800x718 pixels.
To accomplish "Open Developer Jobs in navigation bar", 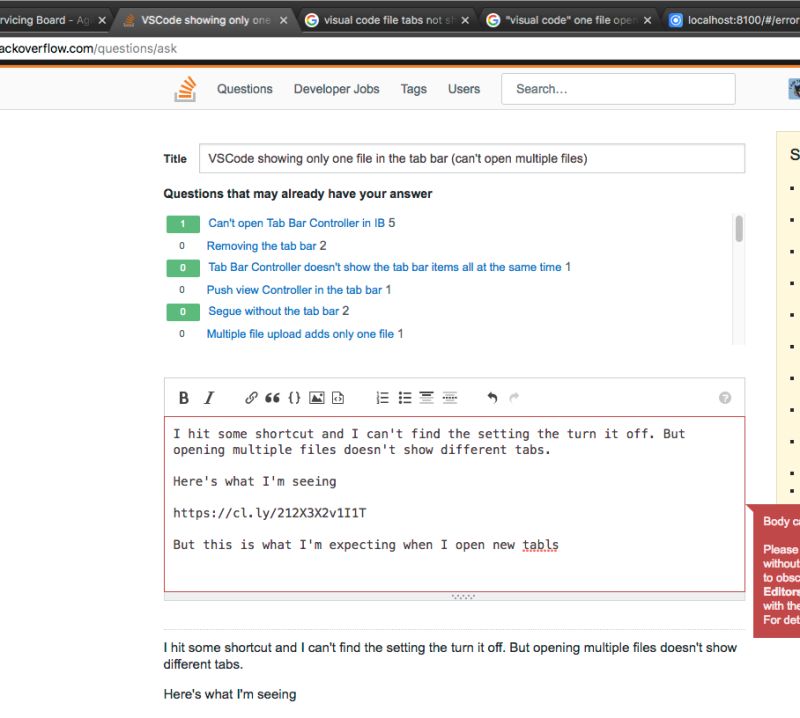I will [x=337, y=89].
